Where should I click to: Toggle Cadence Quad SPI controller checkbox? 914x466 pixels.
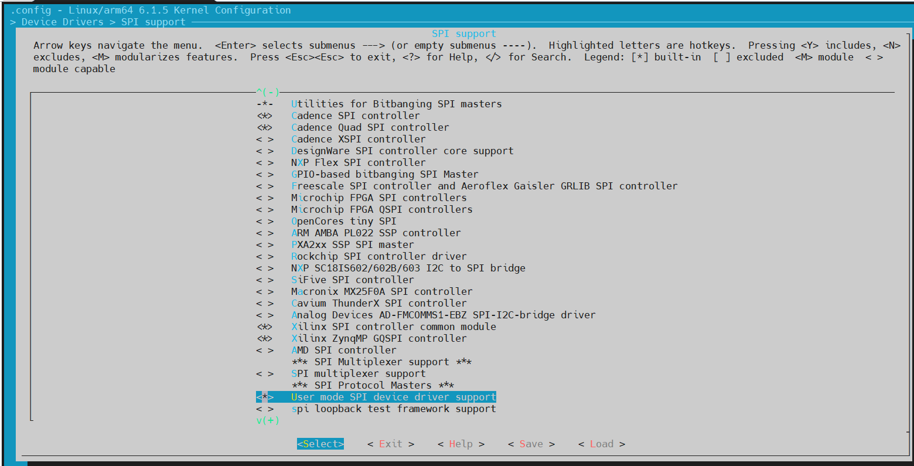(x=264, y=128)
